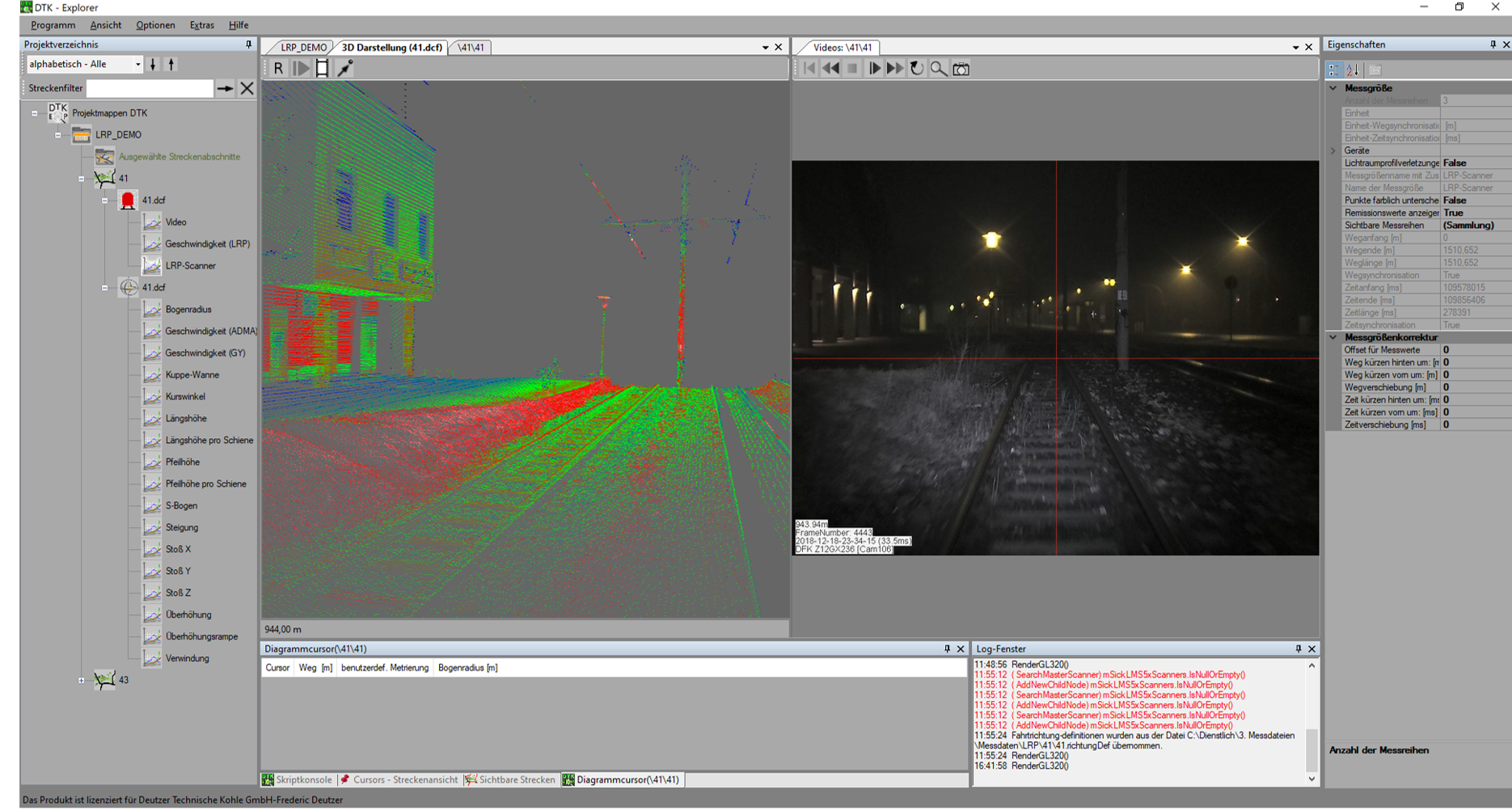The height and width of the screenshot is (810, 1512).
Task: Select LRP-Scanner in the project tree
Action: tap(190, 266)
